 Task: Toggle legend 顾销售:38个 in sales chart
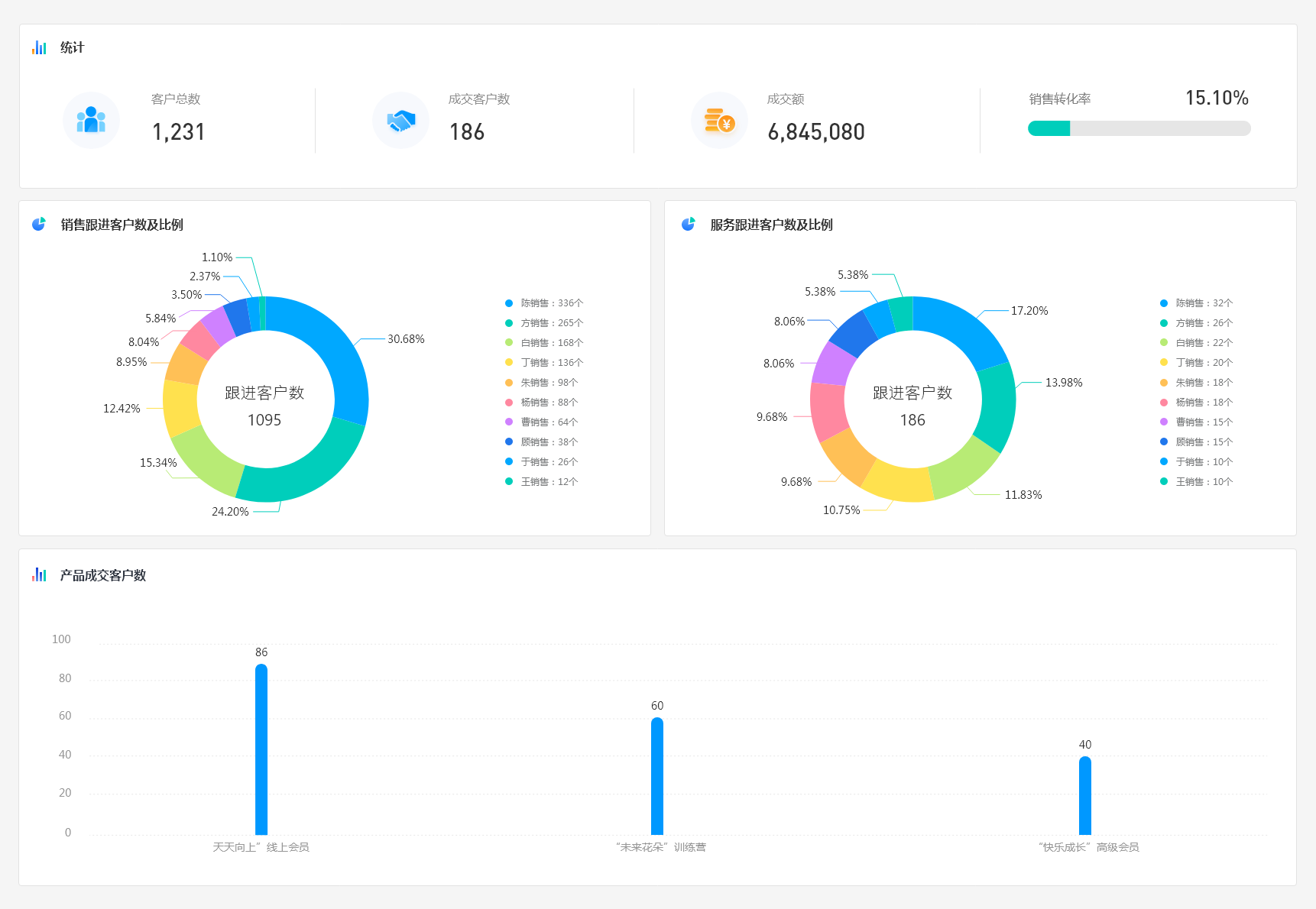point(542,442)
